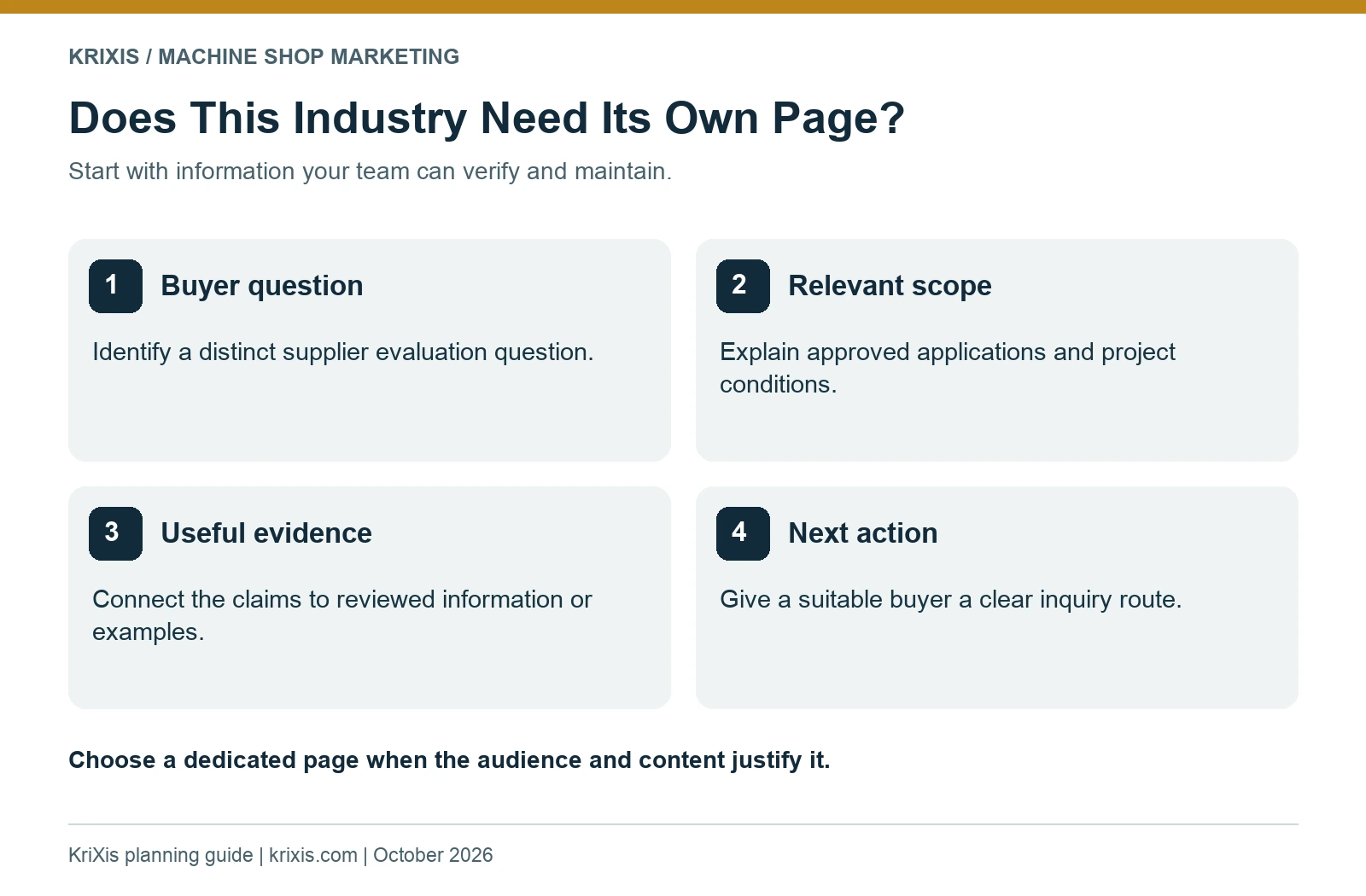The image size is (1366, 896).
Task: Click the number 1 badge beside Buyer question
Action: tap(115, 286)
